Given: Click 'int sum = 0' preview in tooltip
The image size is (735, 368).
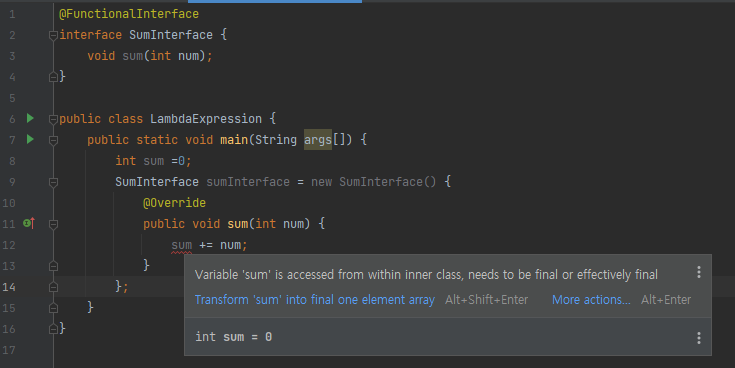Looking at the screenshot, I should click(233, 337).
